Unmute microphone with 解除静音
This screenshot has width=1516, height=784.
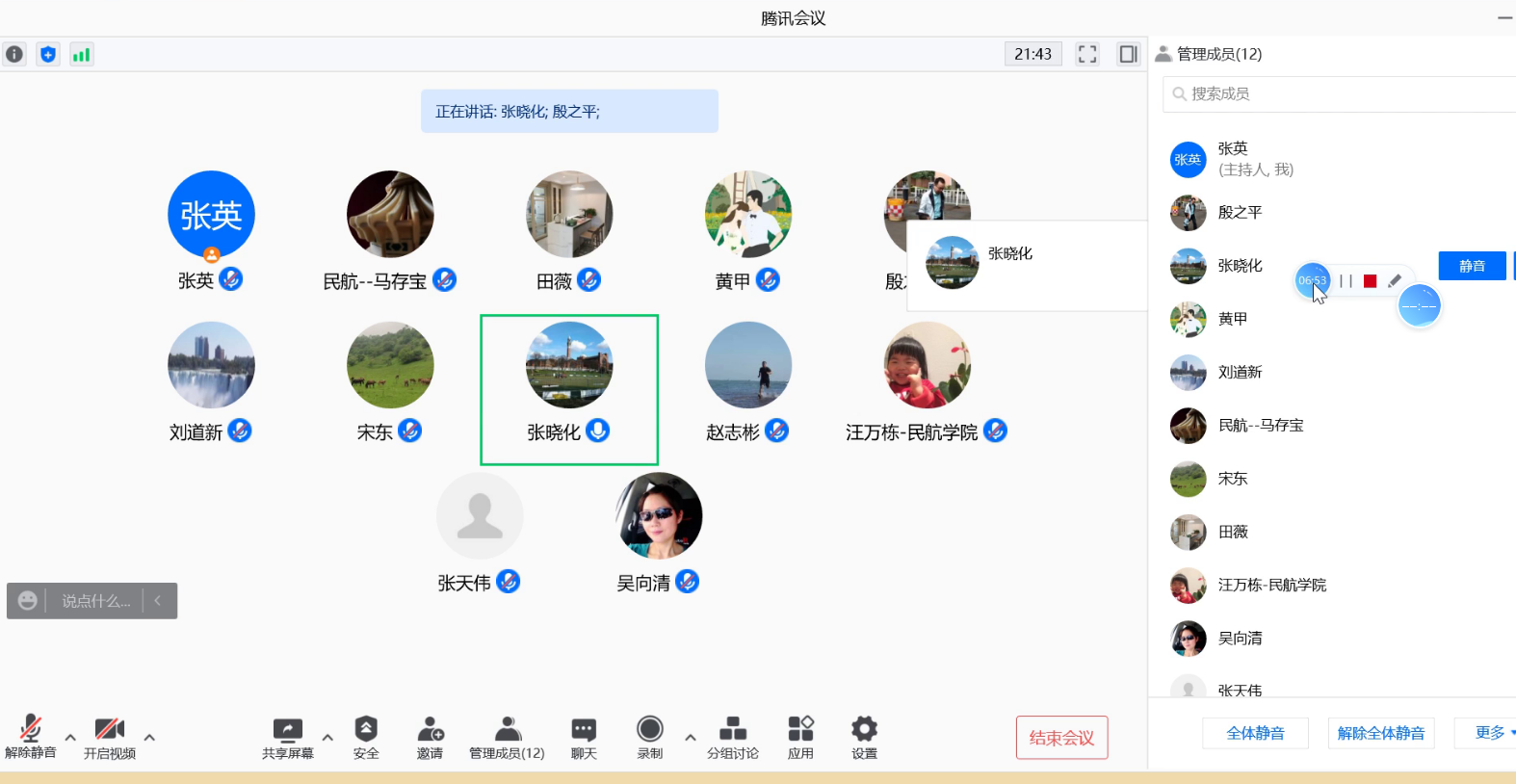click(x=31, y=738)
